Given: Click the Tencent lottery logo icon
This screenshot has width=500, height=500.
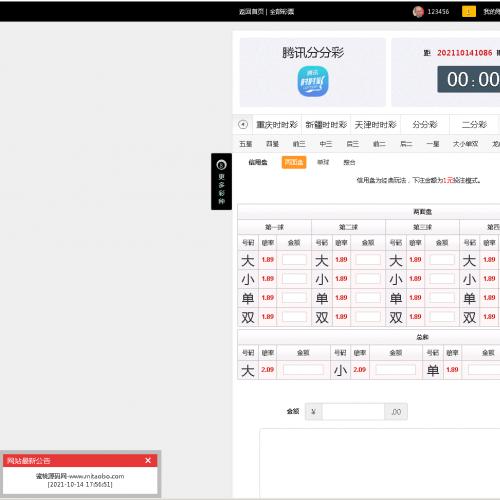Looking at the screenshot, I should point(313,81).
